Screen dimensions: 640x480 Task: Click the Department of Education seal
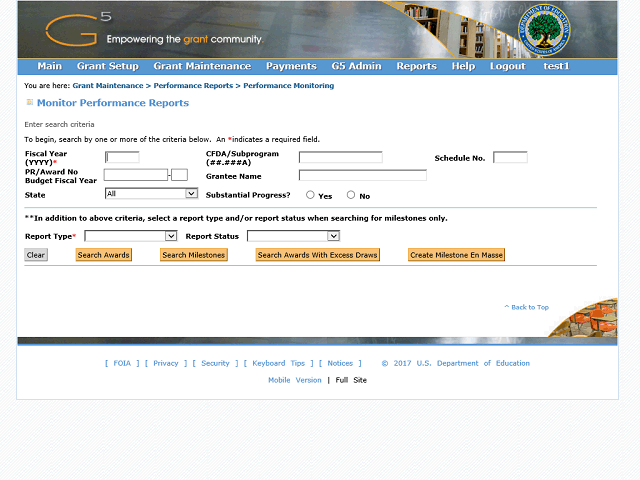tap(544, 30)
